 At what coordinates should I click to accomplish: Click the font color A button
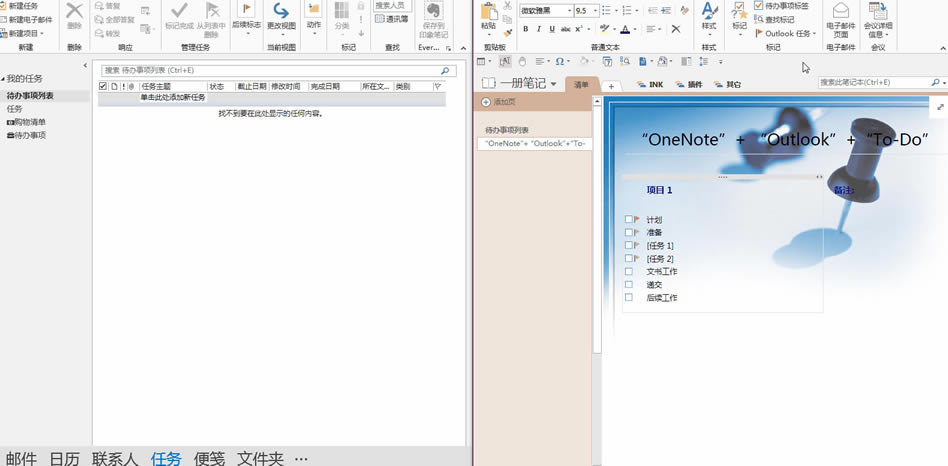[625, 29]
